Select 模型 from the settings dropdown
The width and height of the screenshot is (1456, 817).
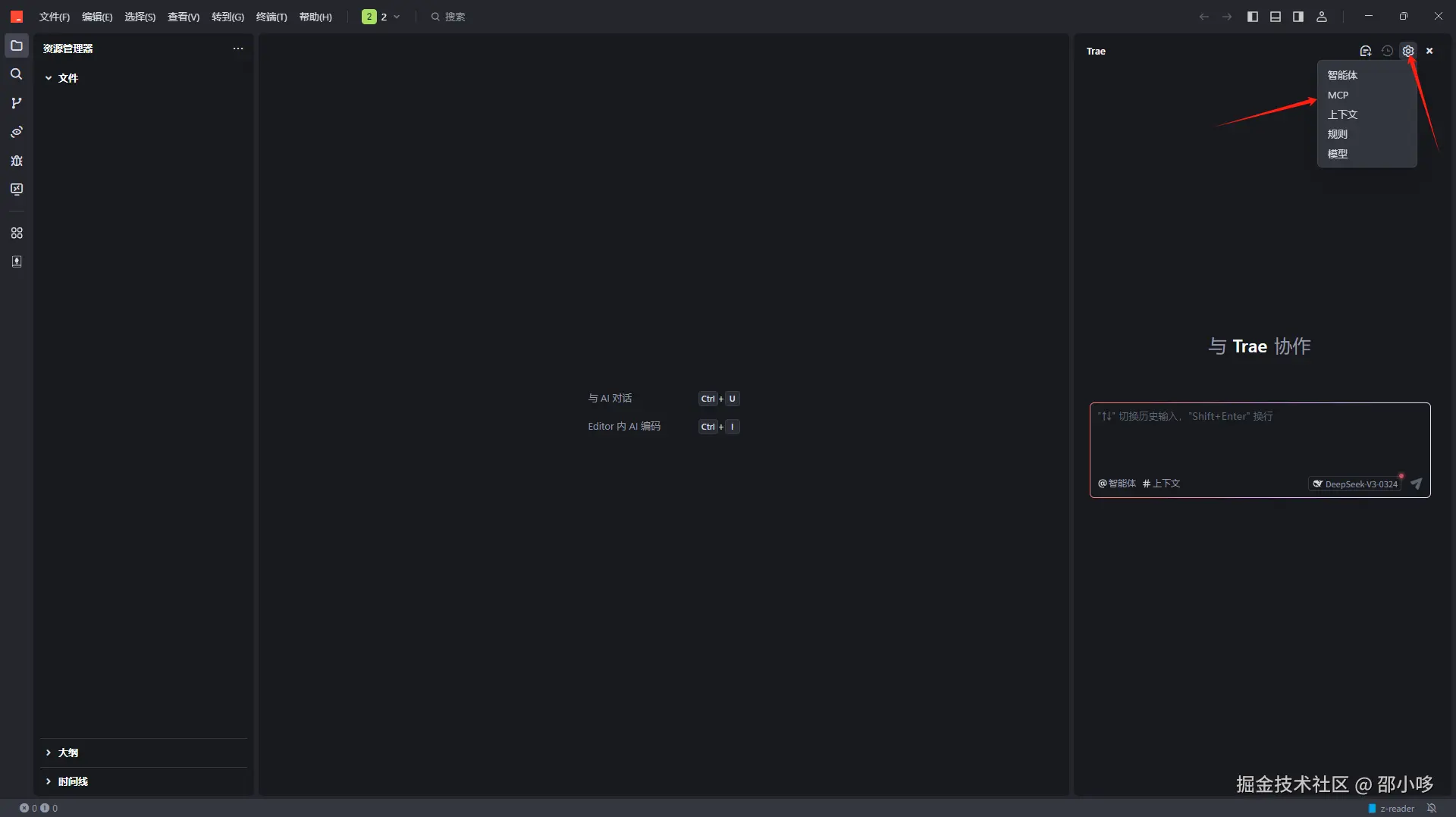point(1367,154)
